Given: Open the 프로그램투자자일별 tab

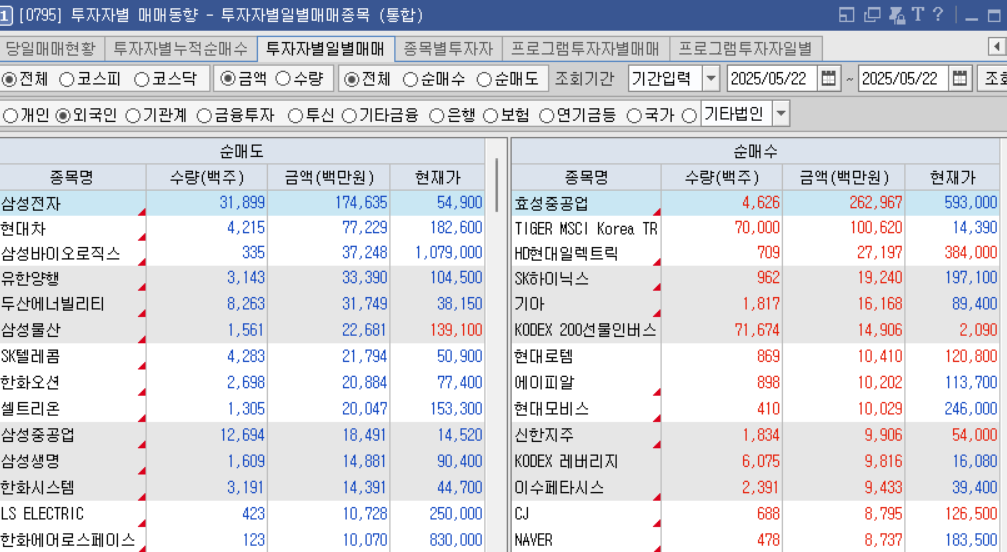Looking at the screenshot, I should [x=746, y=48].
